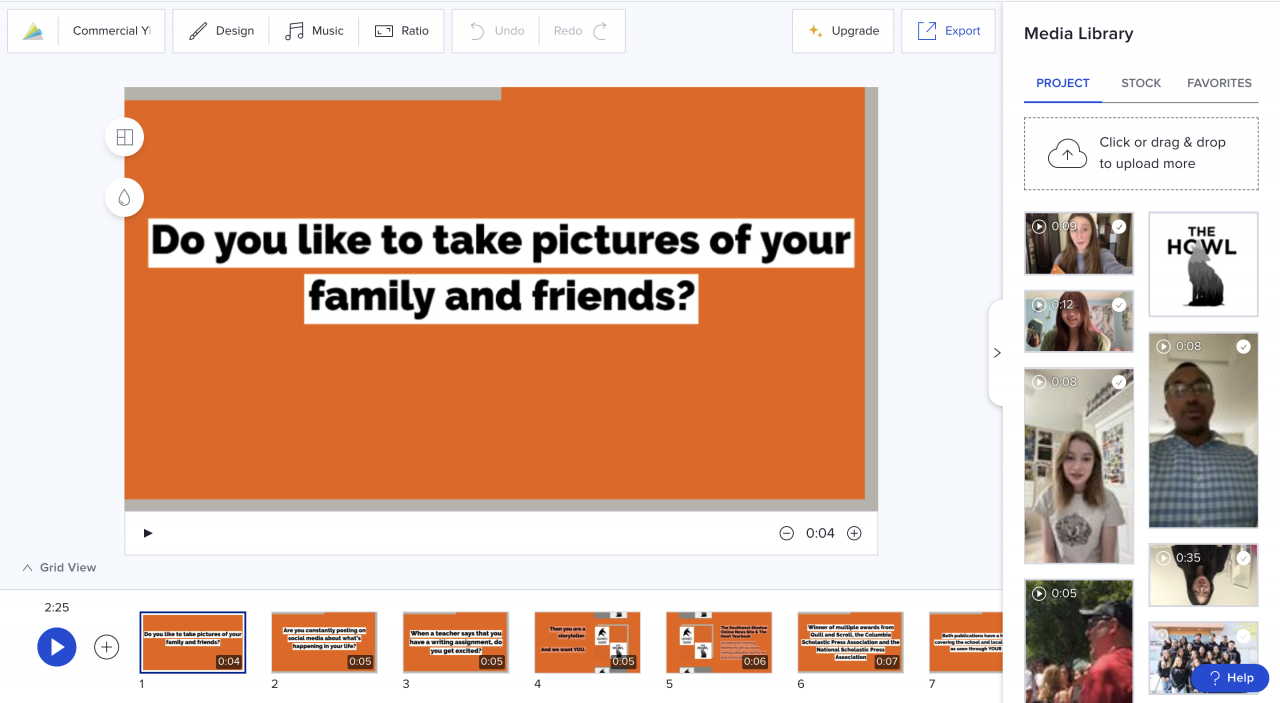Change the video Ratio
The width and height of the screenshot is (1280, 703).
pyautogui.click(x=401, y=31)
